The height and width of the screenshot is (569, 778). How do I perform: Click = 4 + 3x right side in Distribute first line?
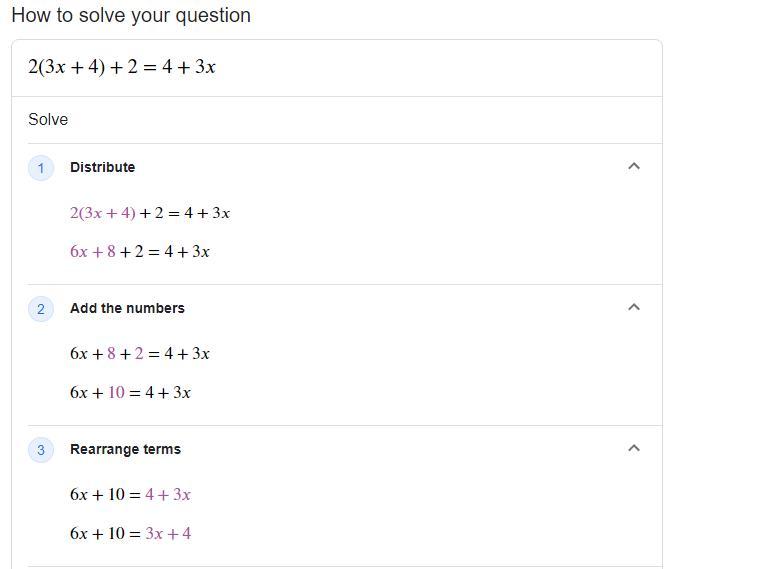[x=200, y=213]
